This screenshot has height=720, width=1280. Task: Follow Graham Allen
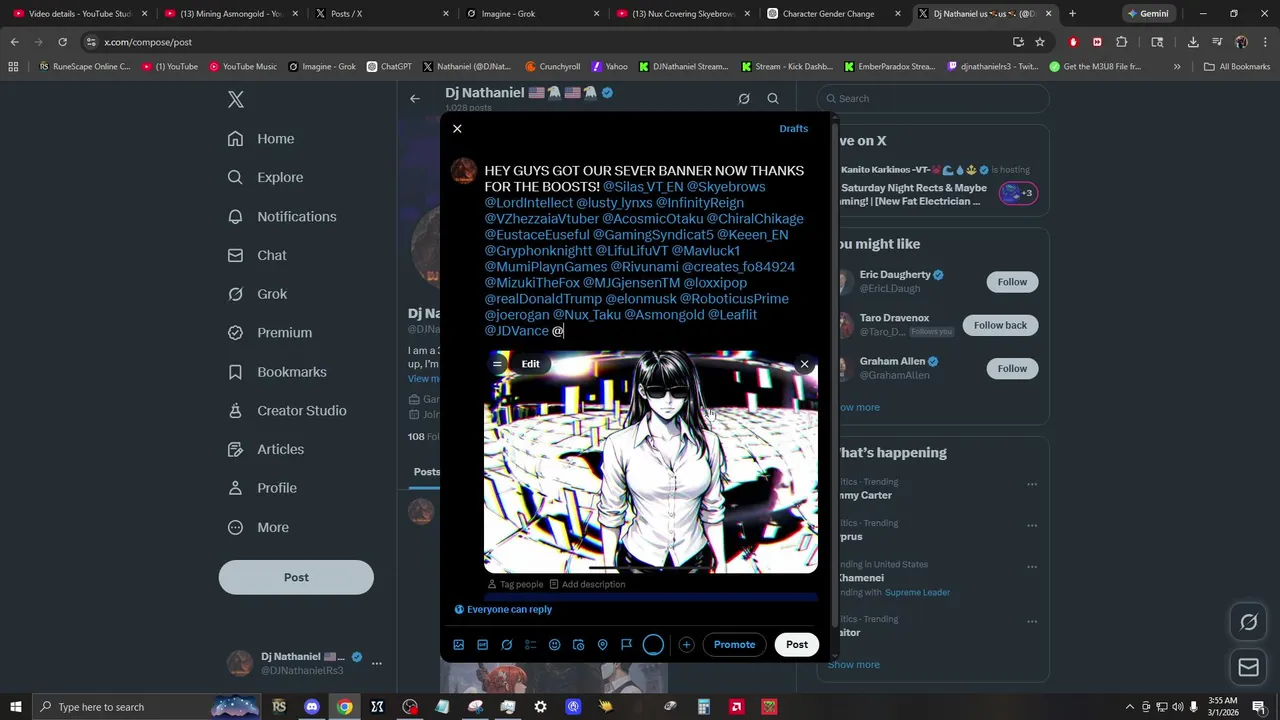click(1012, 368)
